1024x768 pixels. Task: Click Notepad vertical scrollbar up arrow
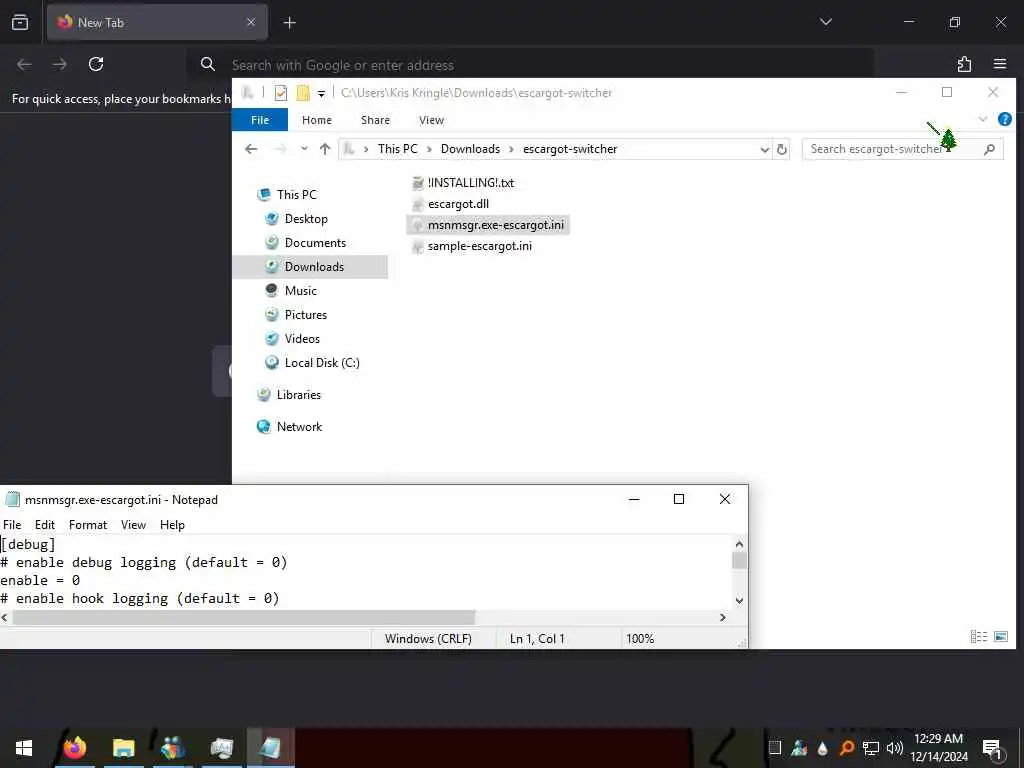739,544
